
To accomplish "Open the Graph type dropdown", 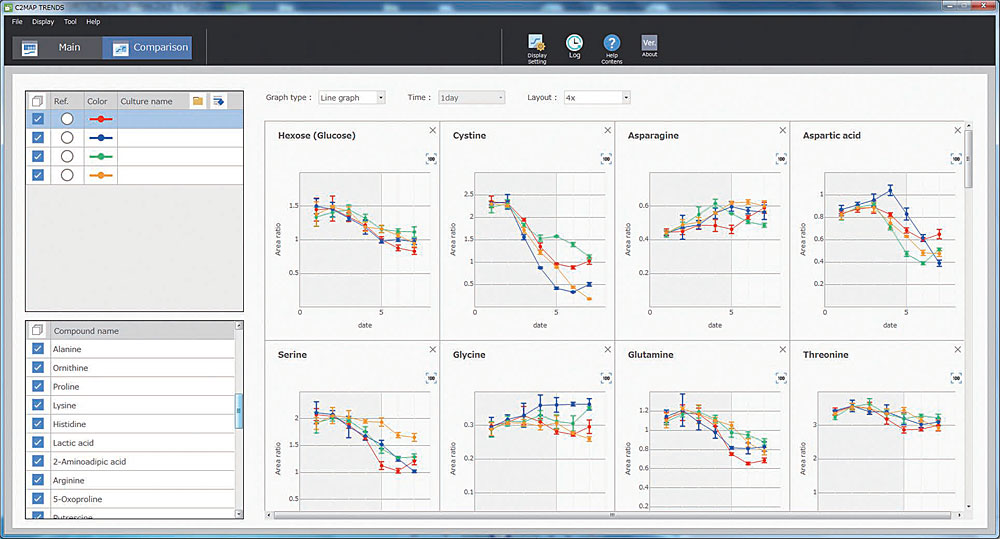I will tap(352, 98).
